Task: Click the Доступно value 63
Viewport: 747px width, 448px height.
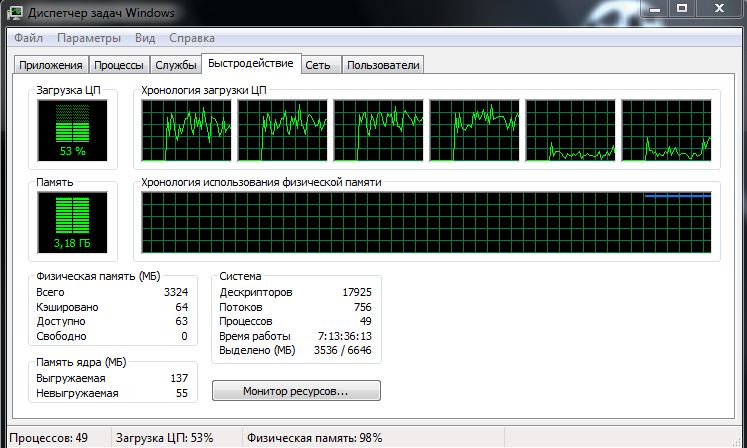Action: pos(182,321)
